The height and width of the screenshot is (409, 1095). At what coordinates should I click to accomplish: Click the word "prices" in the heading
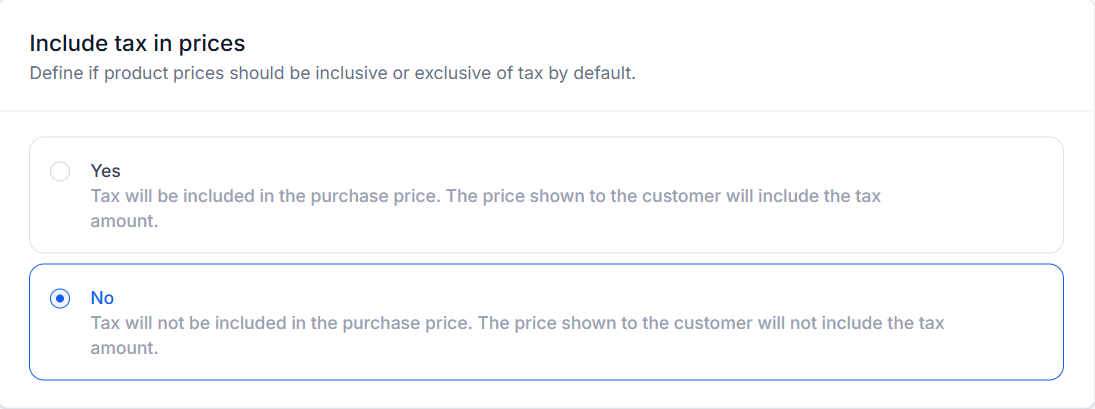218,43
